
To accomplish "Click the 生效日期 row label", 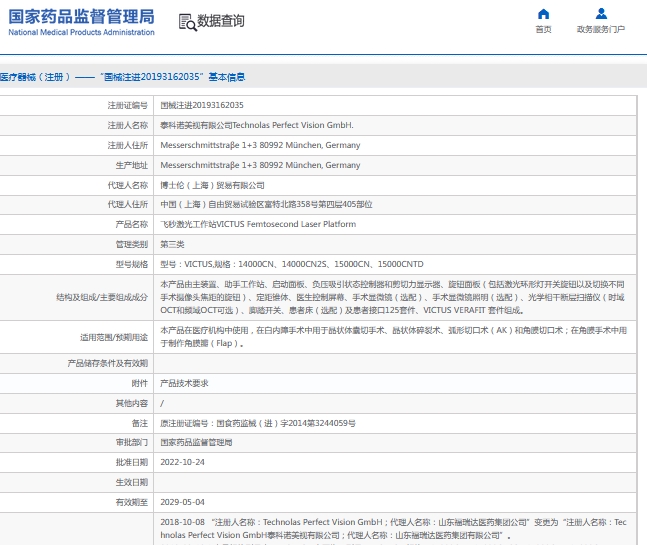I will pyautogui.click(x=132, y=482).
